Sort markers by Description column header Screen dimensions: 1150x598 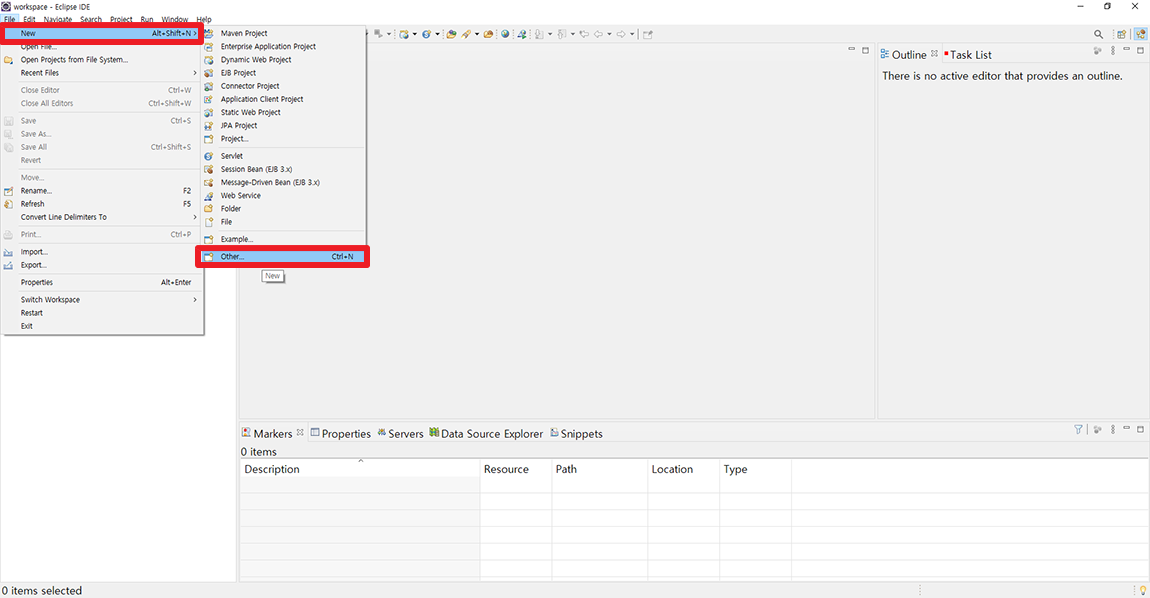pyautogui.click(x=359, y=469)
